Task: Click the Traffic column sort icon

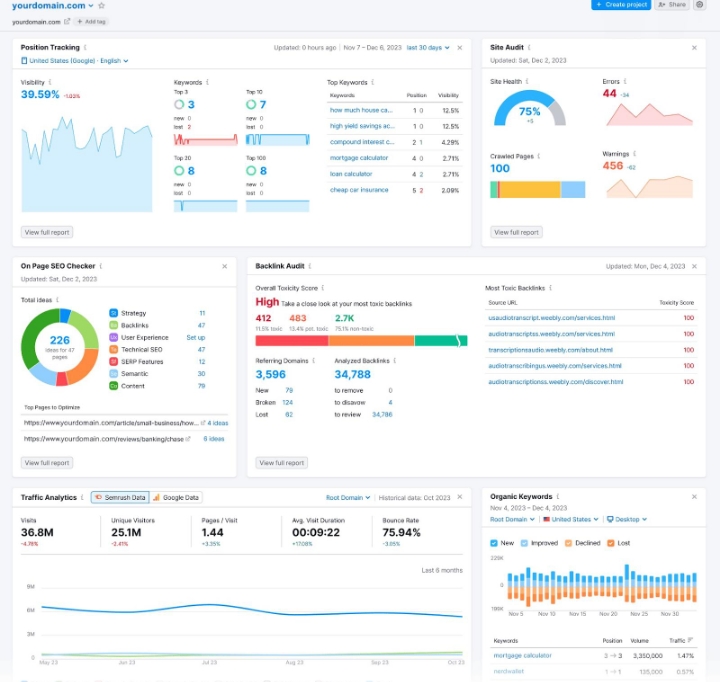Action: pos(690,640)
